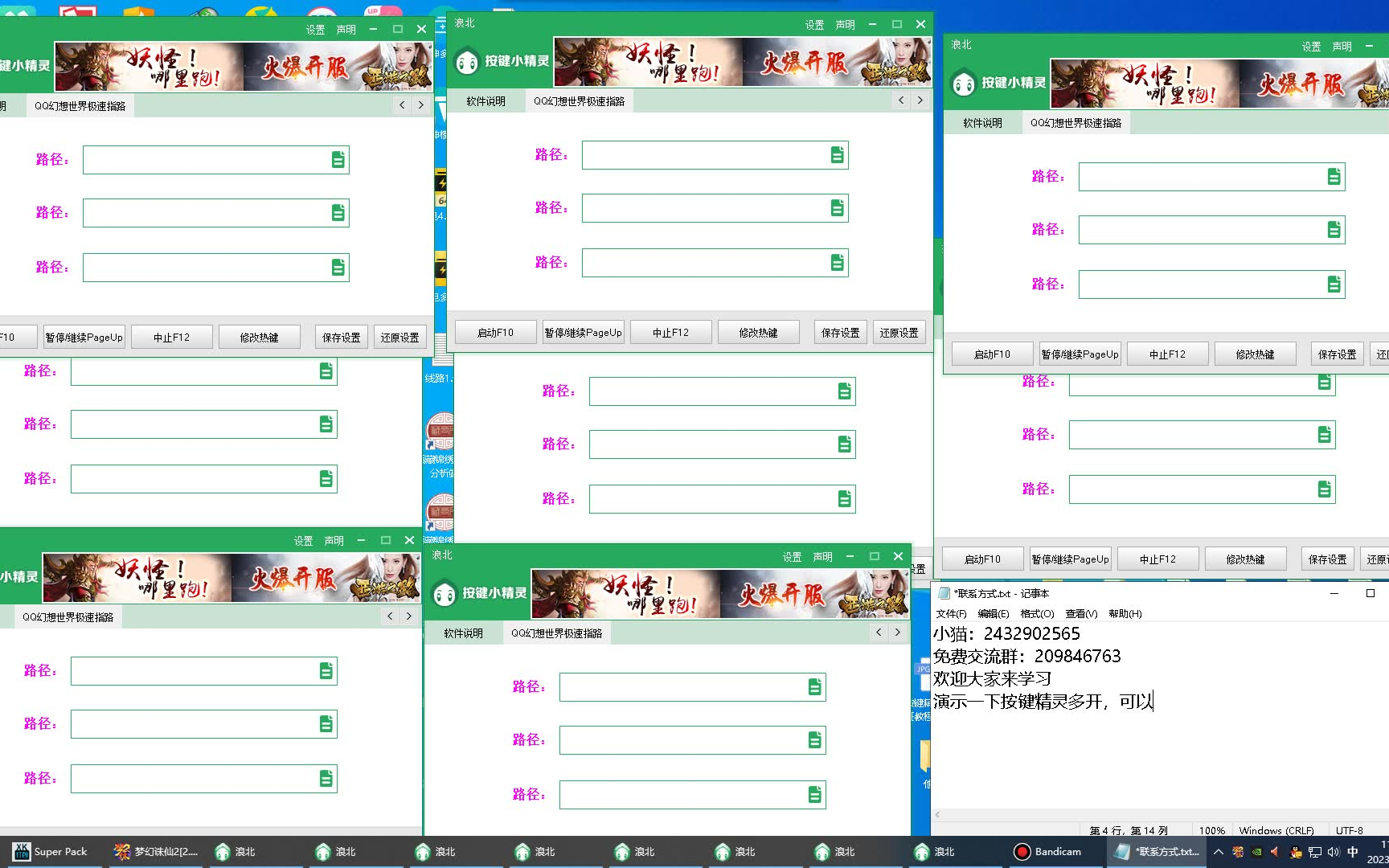Screen dimensions: 1389x868
Task: Open 设置 in the top-middle window title bar
Action: click(x=815, y=25)
